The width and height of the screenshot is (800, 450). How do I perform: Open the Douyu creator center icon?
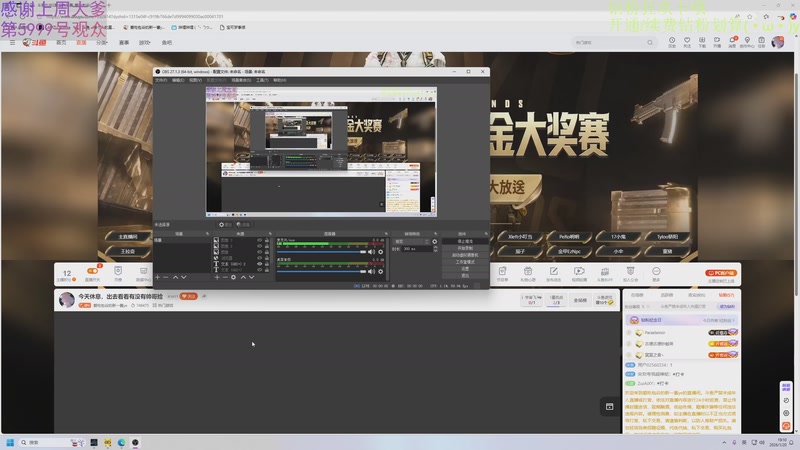coord(747,40)
